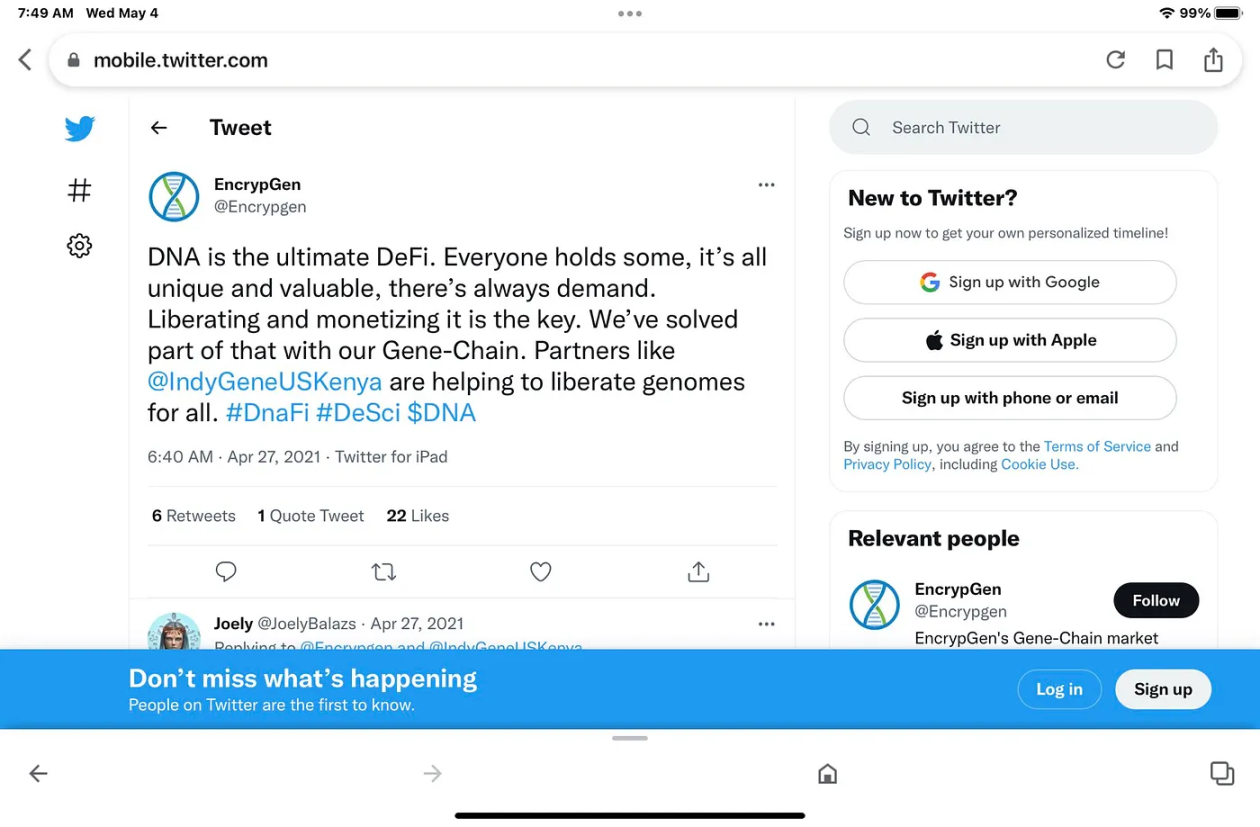Viewport: 1260px width, 827px height.
Task: Open the #DnaFi hashtag link
Action: pyautogui.click(x=267, y=413)
